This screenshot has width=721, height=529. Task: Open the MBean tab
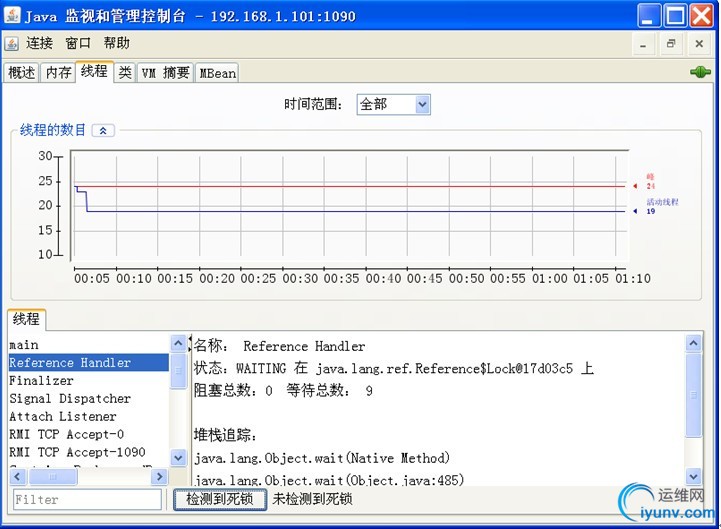[217, 73]
